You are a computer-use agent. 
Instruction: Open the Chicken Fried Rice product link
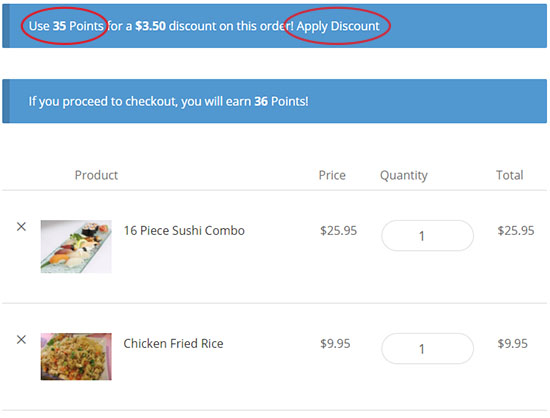coord(173,343)
